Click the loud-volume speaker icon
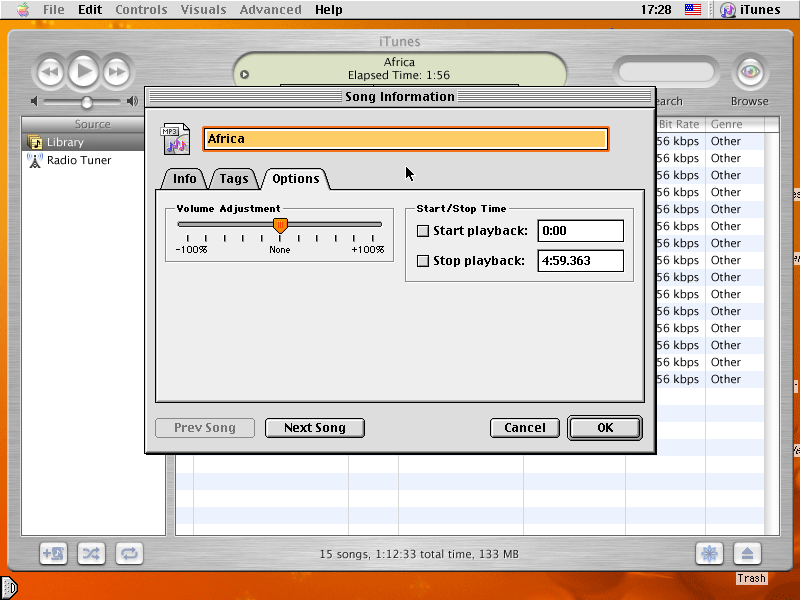This screenshot has width=800, height=600. tap(132, 101)
